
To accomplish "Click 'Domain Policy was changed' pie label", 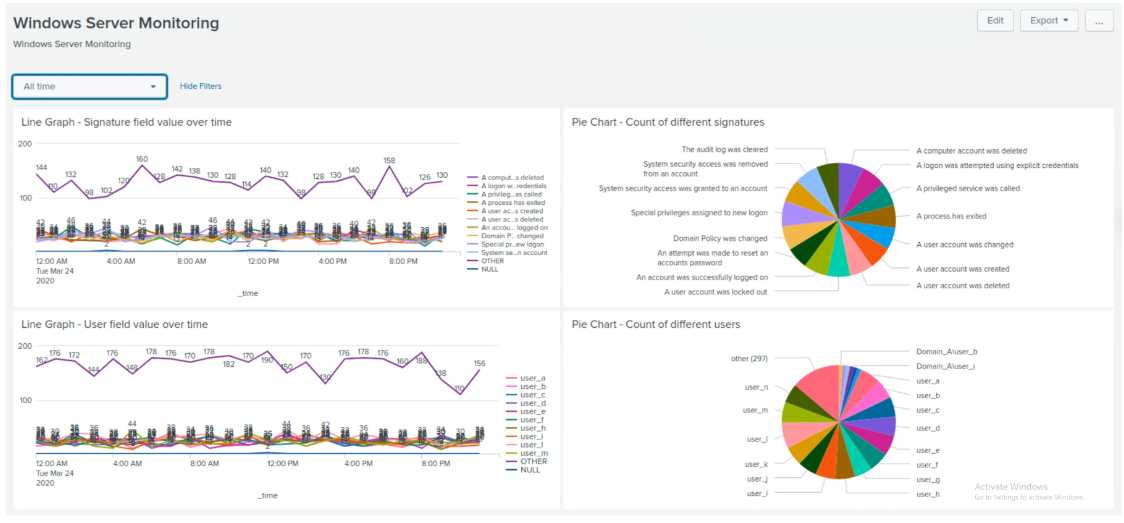I will [720, 238].
